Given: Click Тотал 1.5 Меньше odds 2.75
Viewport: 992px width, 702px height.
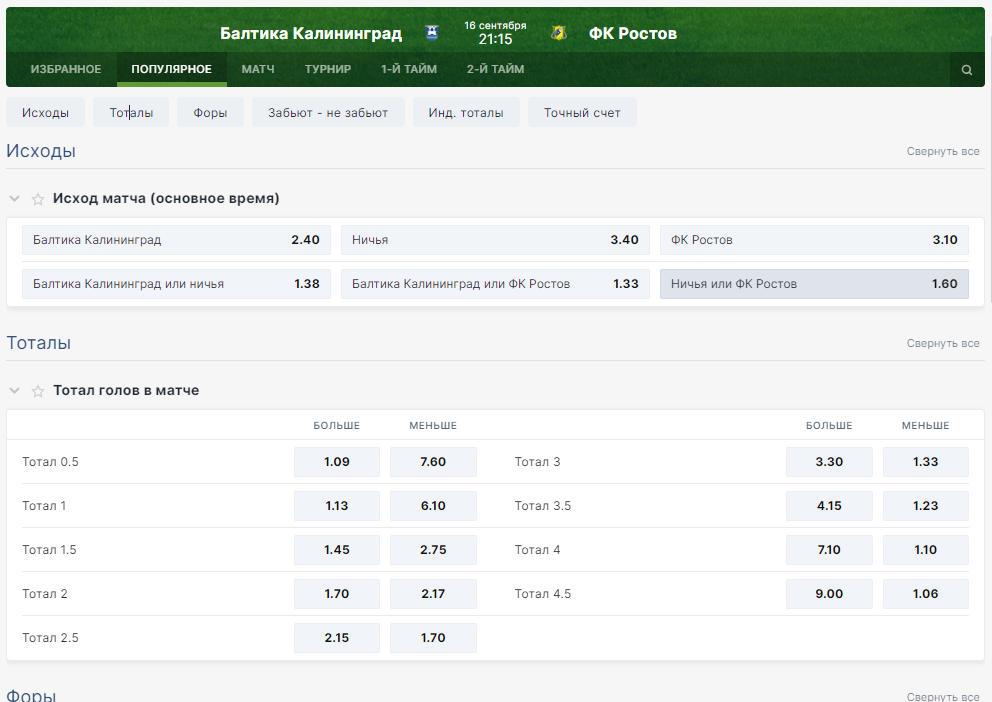Looking at the screenshot, I should 433,550.
